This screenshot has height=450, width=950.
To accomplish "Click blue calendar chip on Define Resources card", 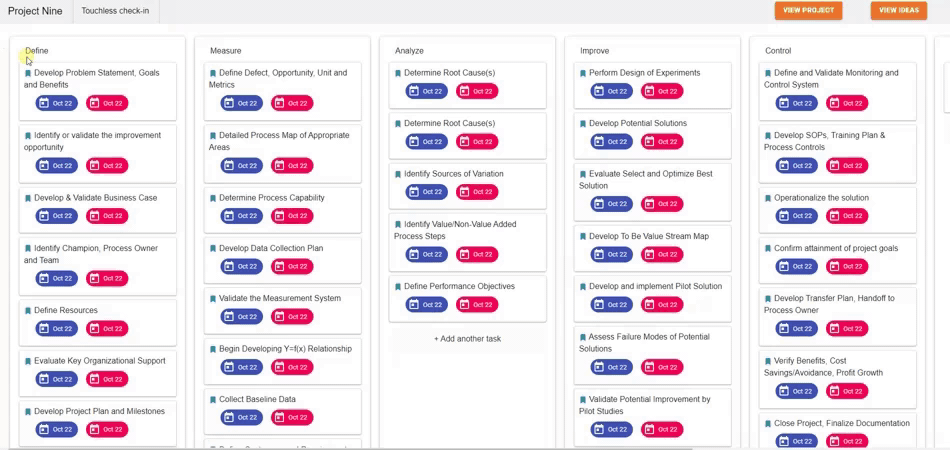I will [56, 329].
